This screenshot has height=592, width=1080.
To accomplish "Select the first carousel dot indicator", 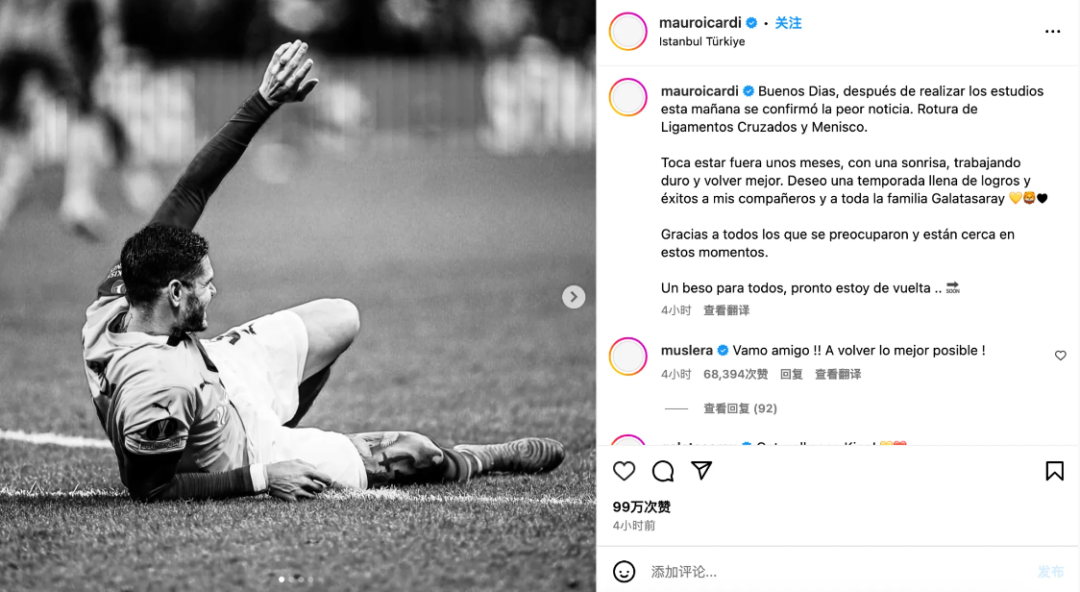I will (x=281, y=580).
